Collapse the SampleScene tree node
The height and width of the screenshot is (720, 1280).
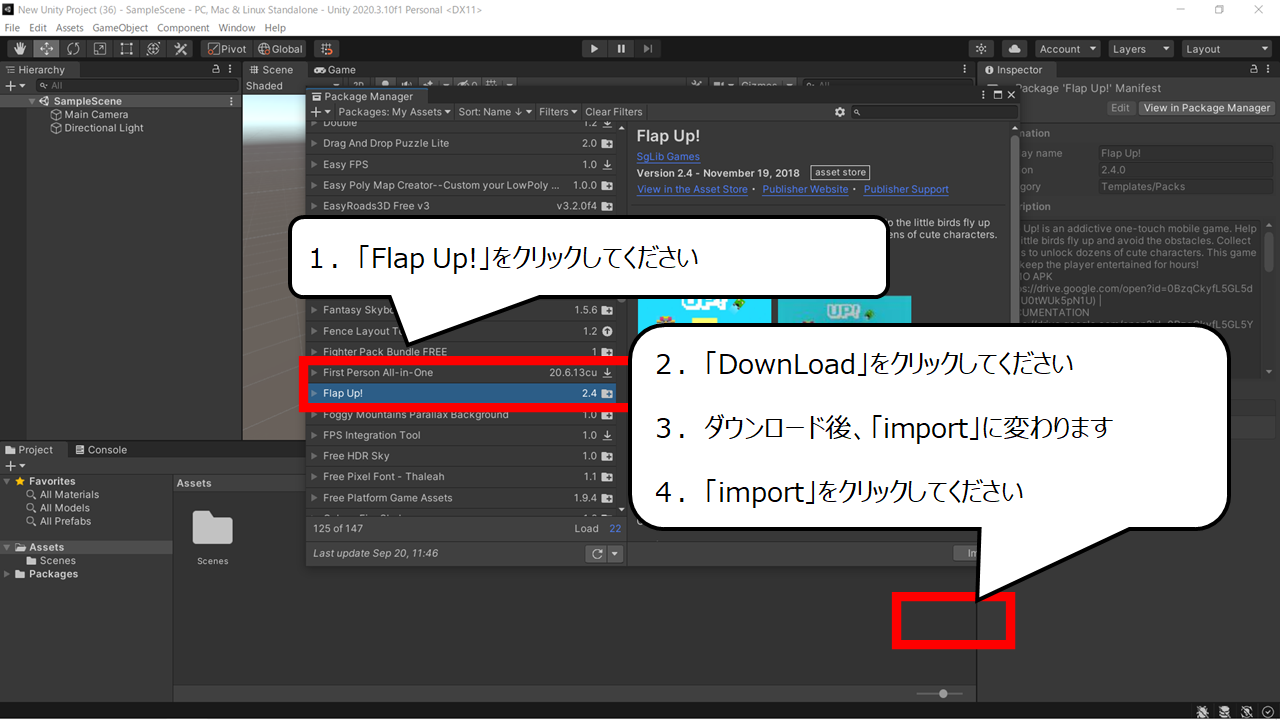33,102
